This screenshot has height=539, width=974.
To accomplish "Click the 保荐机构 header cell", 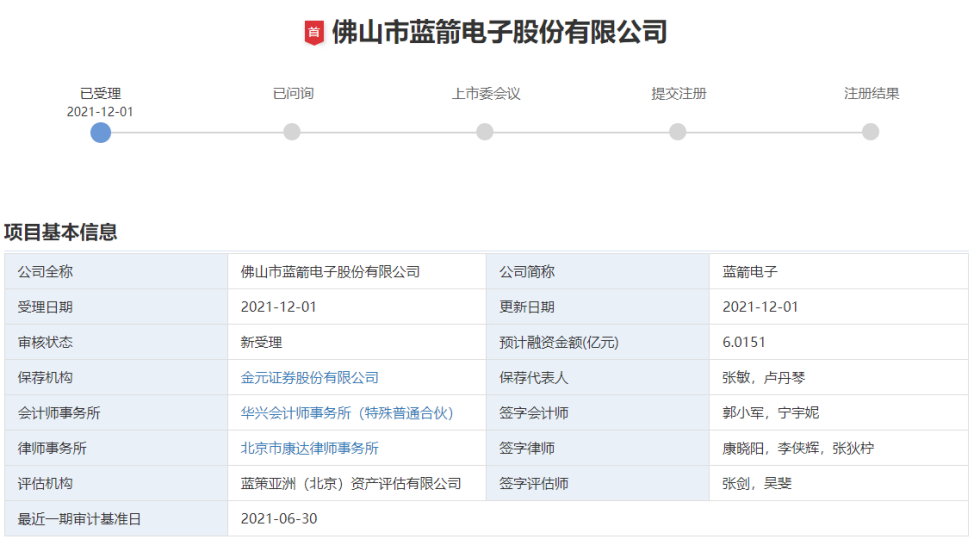I will pyautogui.click(x=116, y=378).
